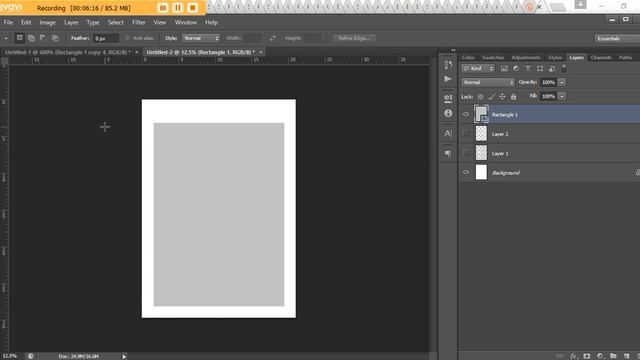
Task: Click the Opacity value field
Action: click(x=548, y=82)
